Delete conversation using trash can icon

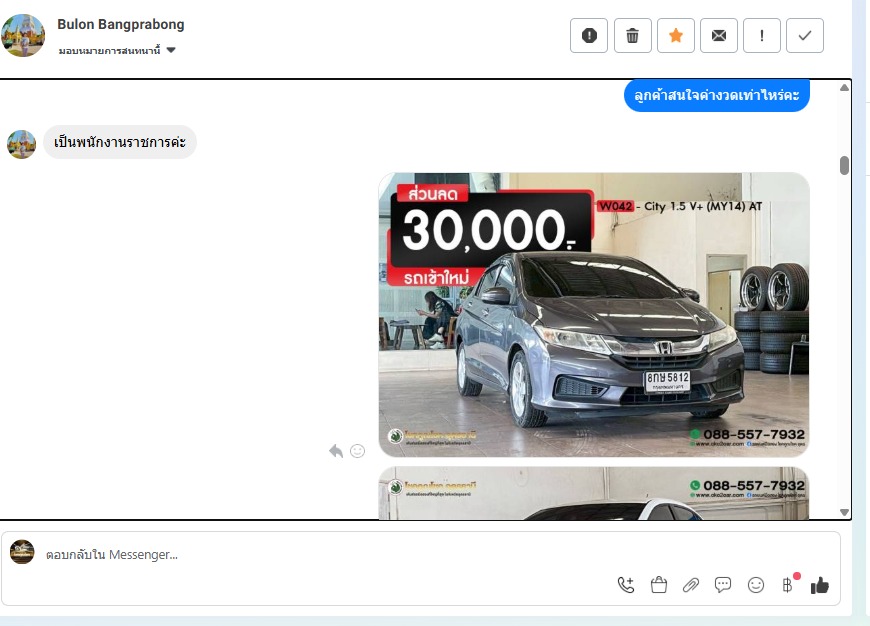tap(632, 36)
